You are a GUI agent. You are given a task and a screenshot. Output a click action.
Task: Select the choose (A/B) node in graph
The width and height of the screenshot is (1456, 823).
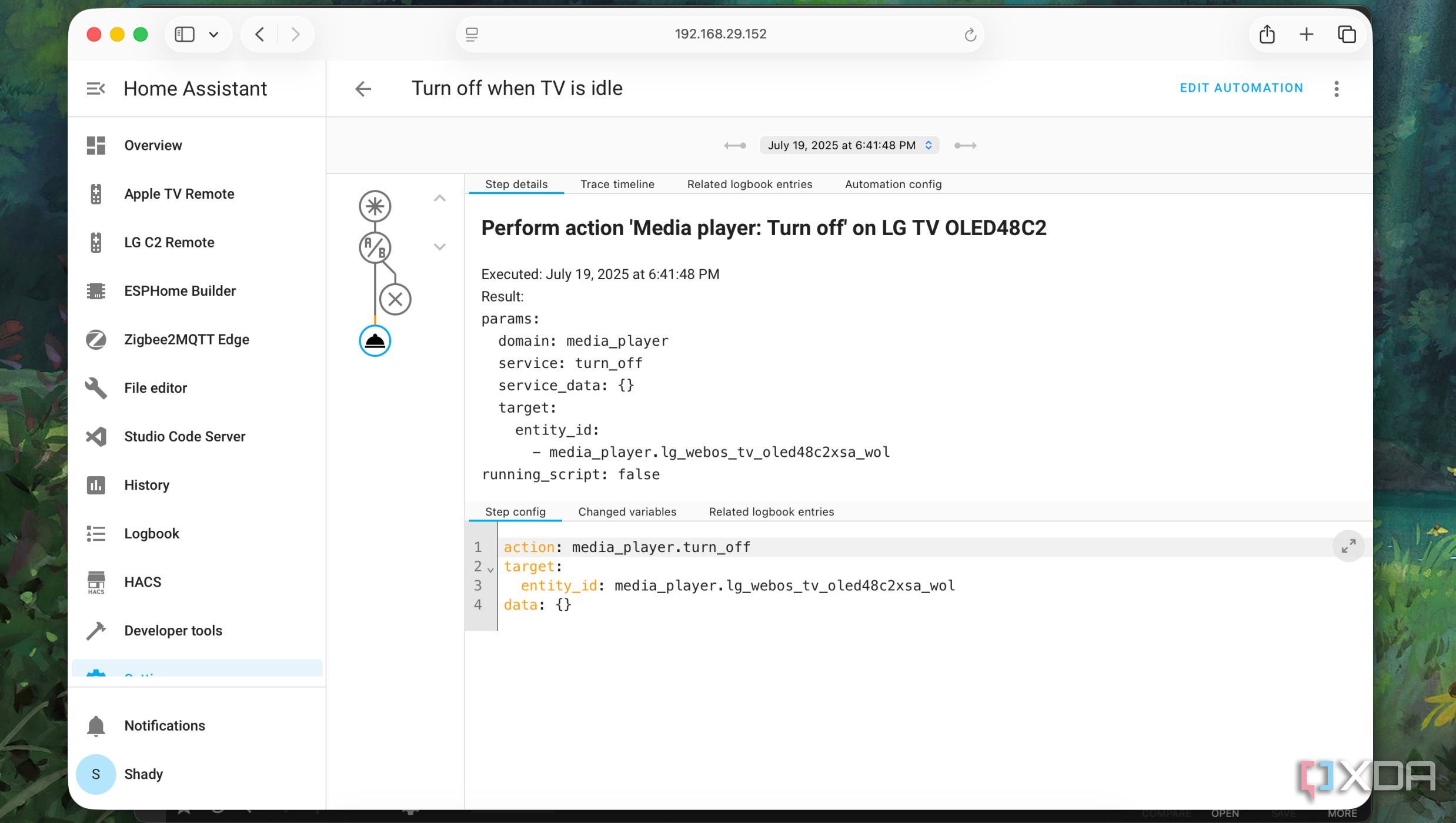[x=375, y=247]
